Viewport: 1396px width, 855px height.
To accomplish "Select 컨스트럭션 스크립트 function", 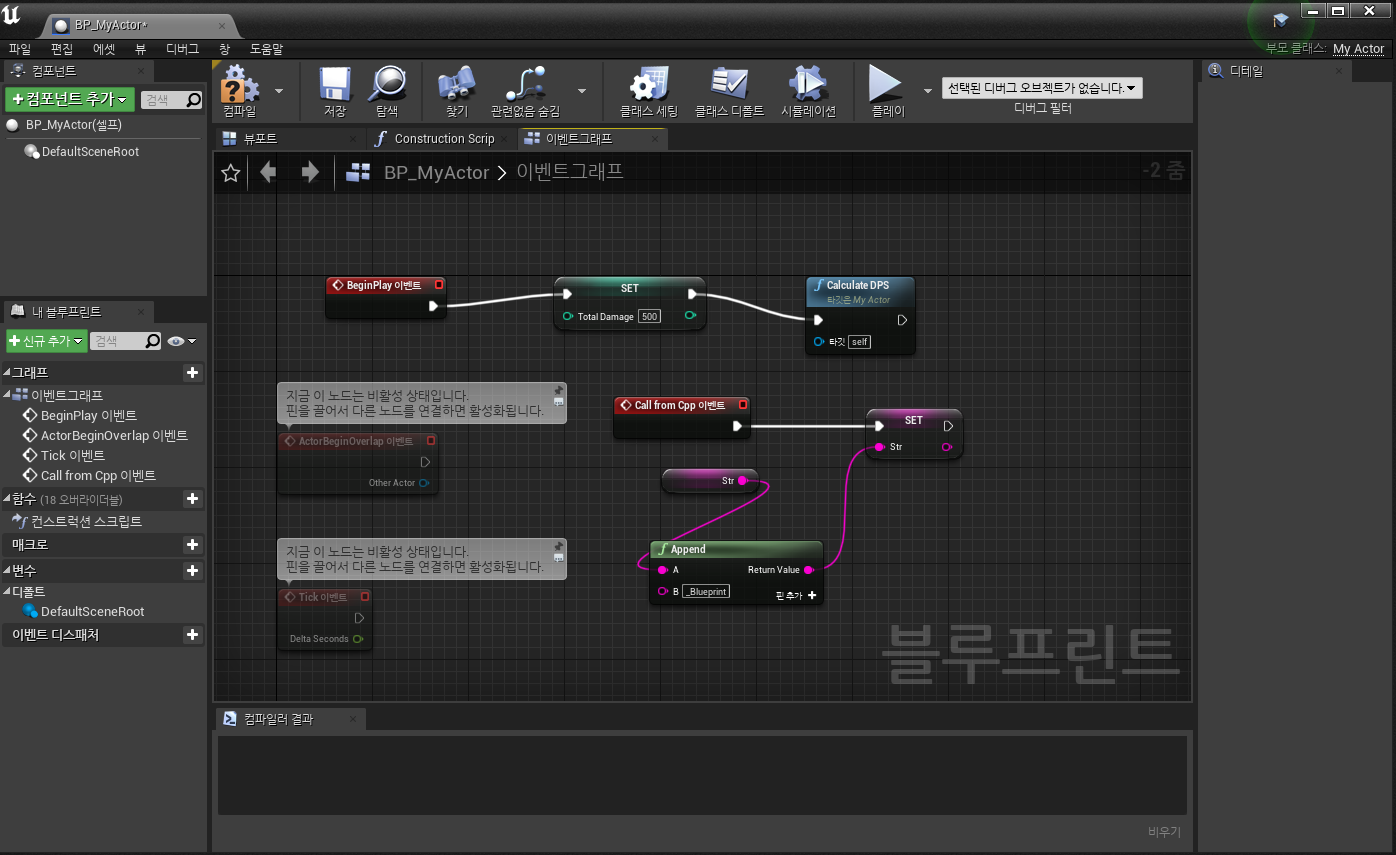I will coord(77,521).
